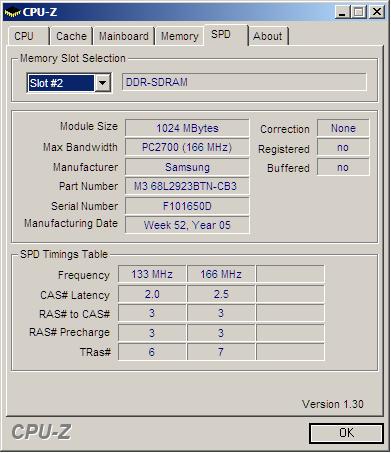Expand the memory slot dropdown arrow
This screenshot has width=391, height=453.
102,83
